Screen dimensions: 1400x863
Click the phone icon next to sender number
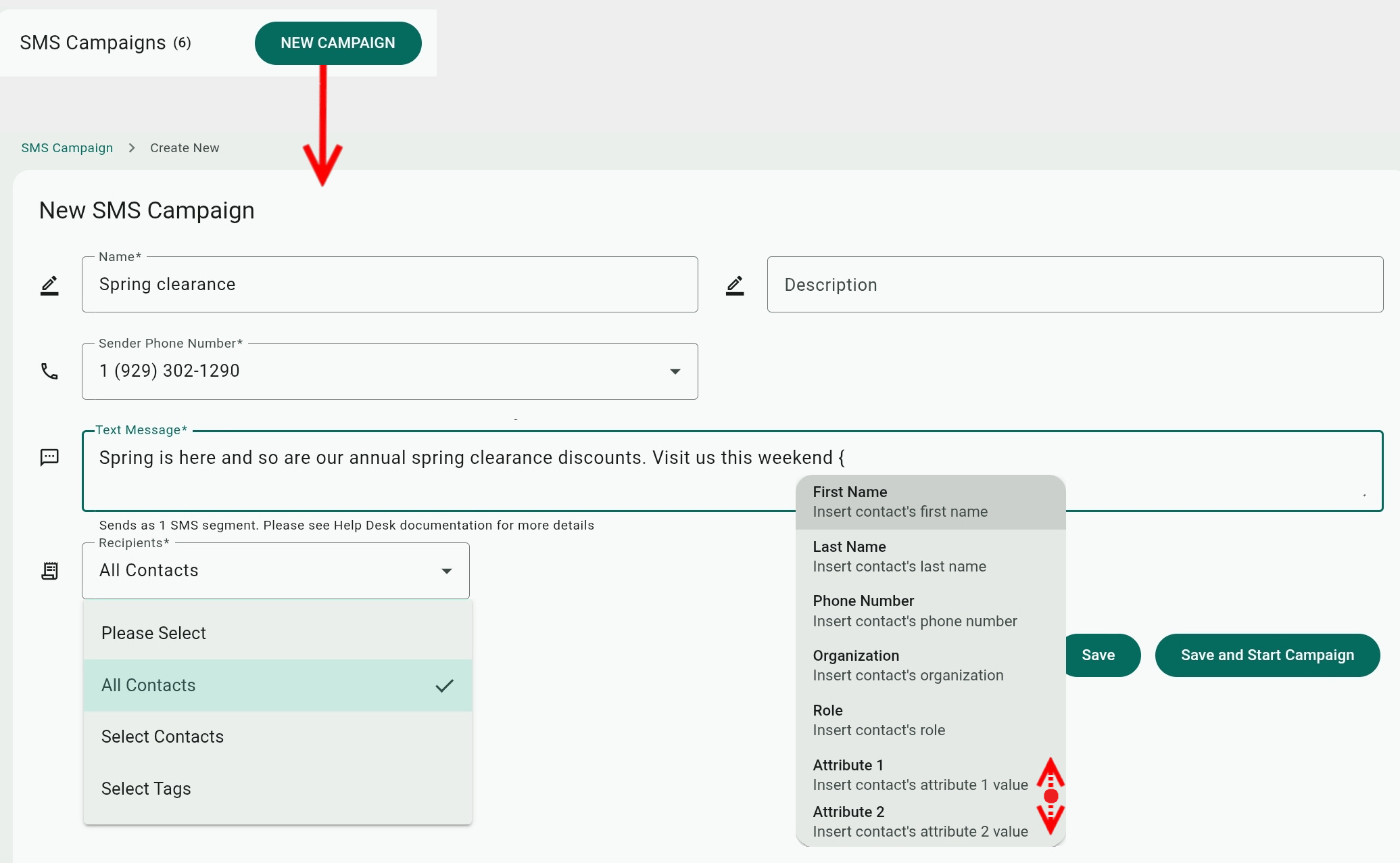click(49, 371)
